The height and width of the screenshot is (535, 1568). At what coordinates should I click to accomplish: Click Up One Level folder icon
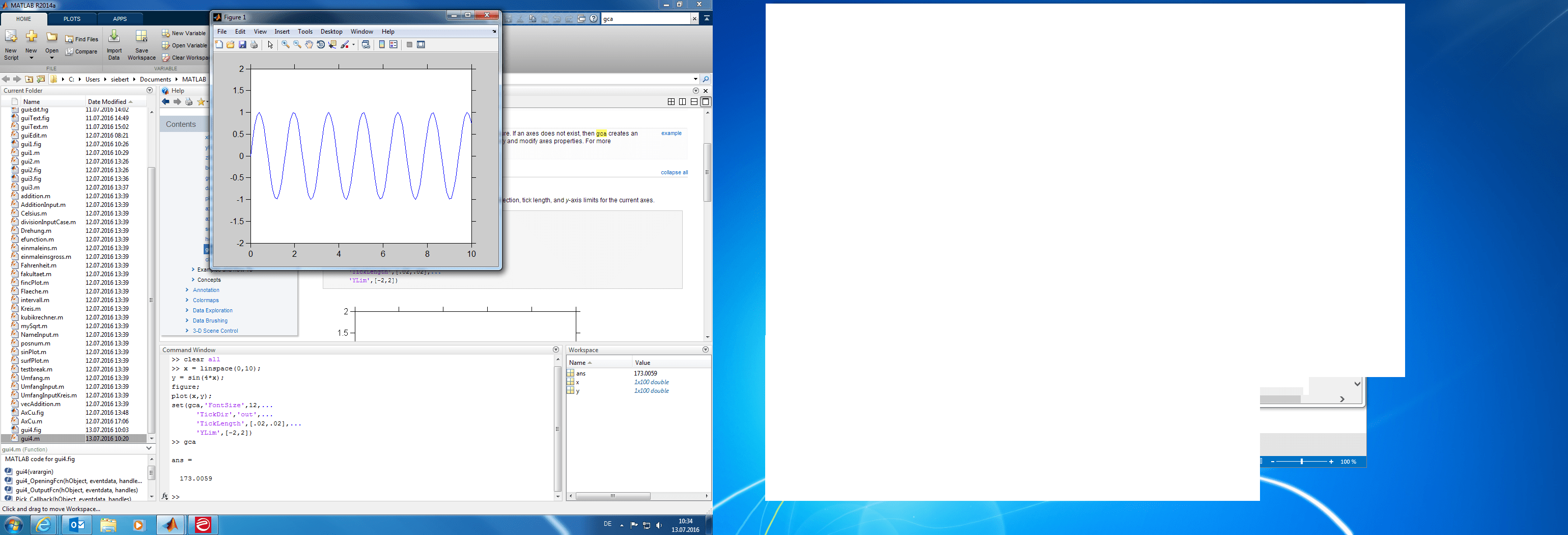click(29, 79)
